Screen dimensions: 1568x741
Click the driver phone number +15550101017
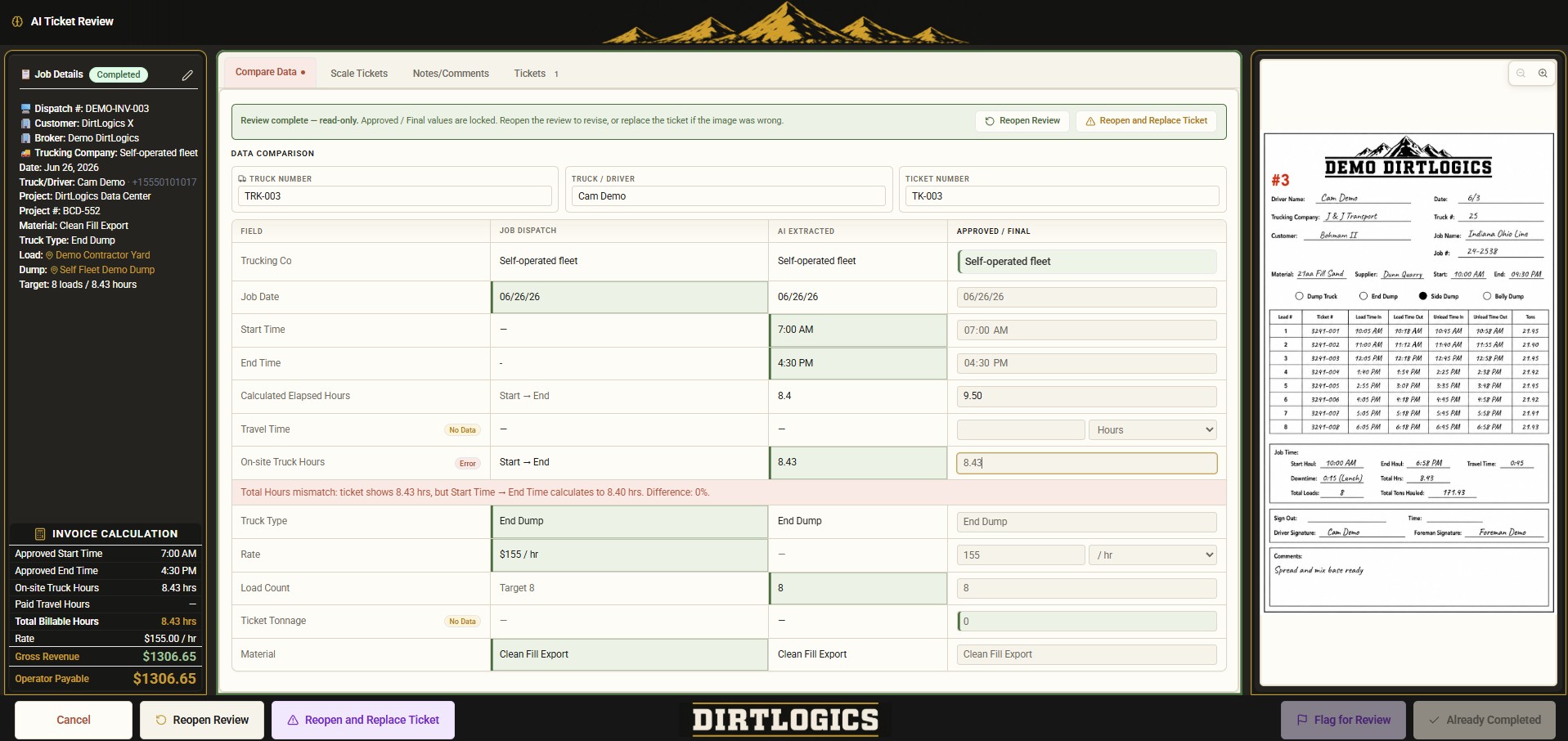[164, 182]
